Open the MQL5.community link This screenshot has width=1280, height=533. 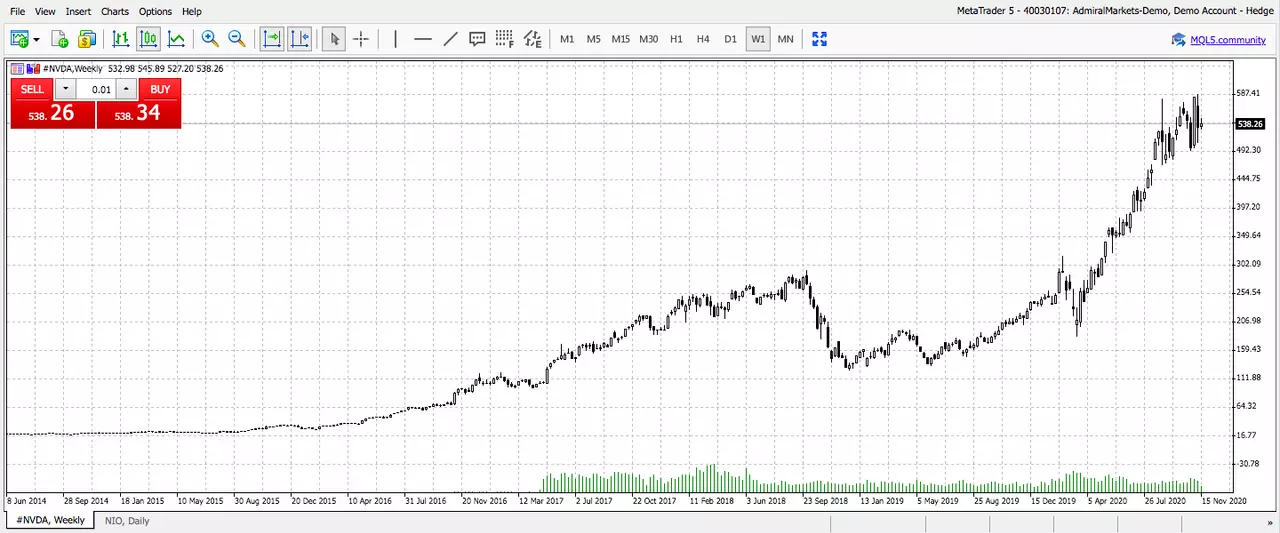(1228, 40)
